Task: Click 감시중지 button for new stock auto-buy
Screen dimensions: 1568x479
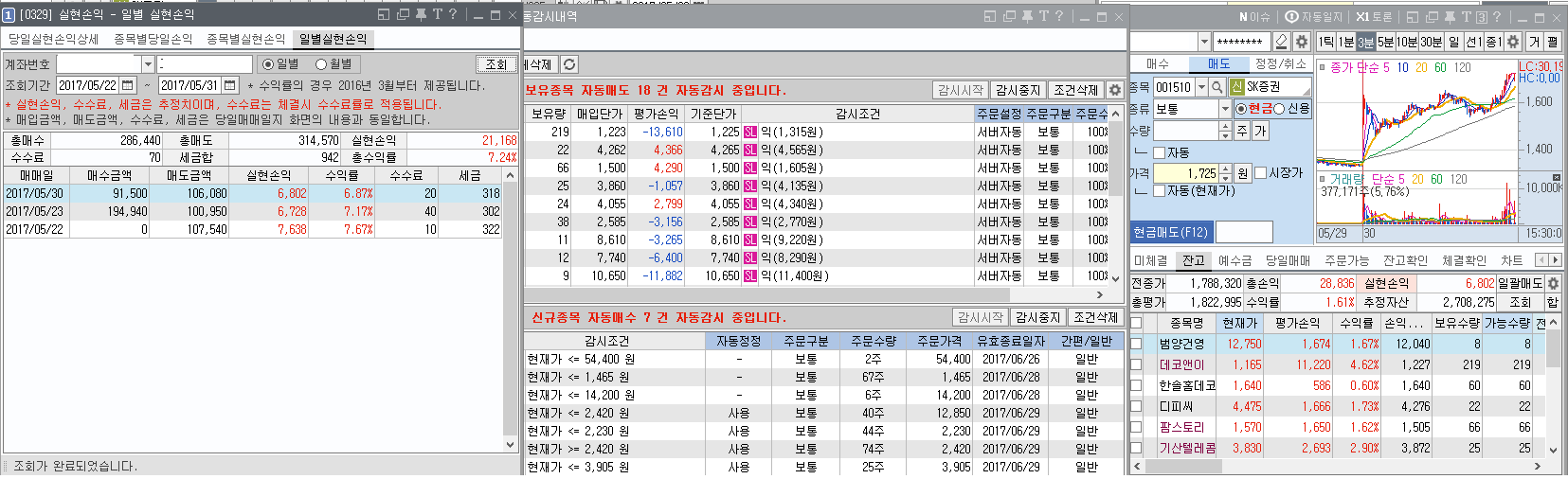Action: point(1038,317)
